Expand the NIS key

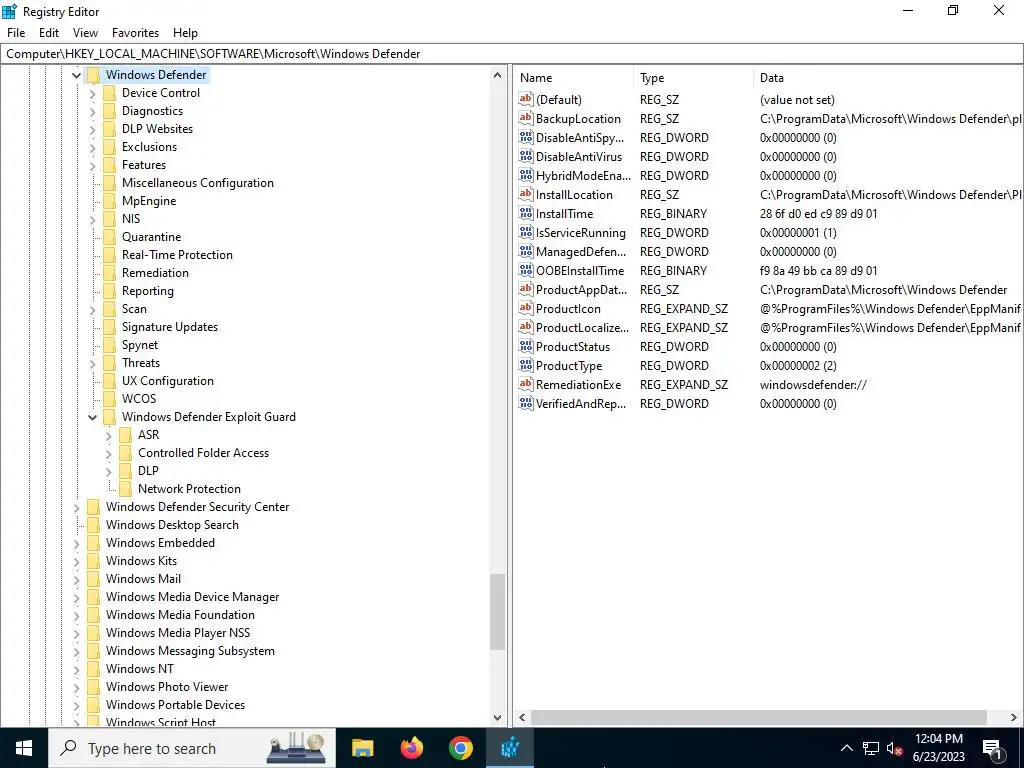[93, 219]
